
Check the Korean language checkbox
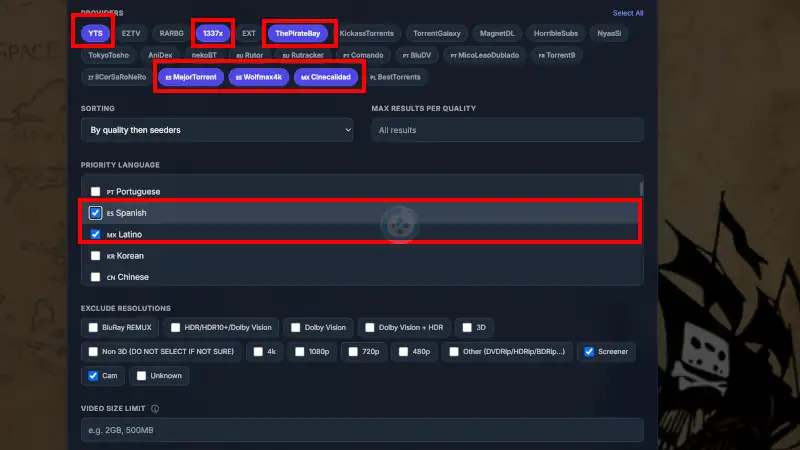(x=95, y=256)
